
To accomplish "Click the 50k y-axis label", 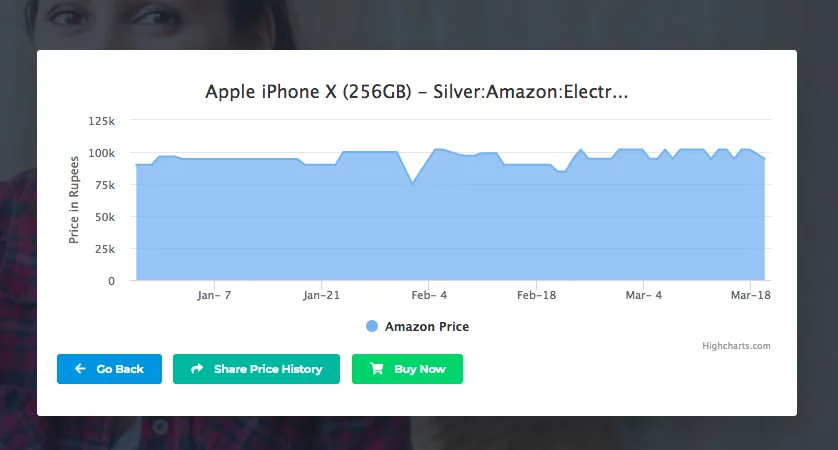I will pos(106,217).
